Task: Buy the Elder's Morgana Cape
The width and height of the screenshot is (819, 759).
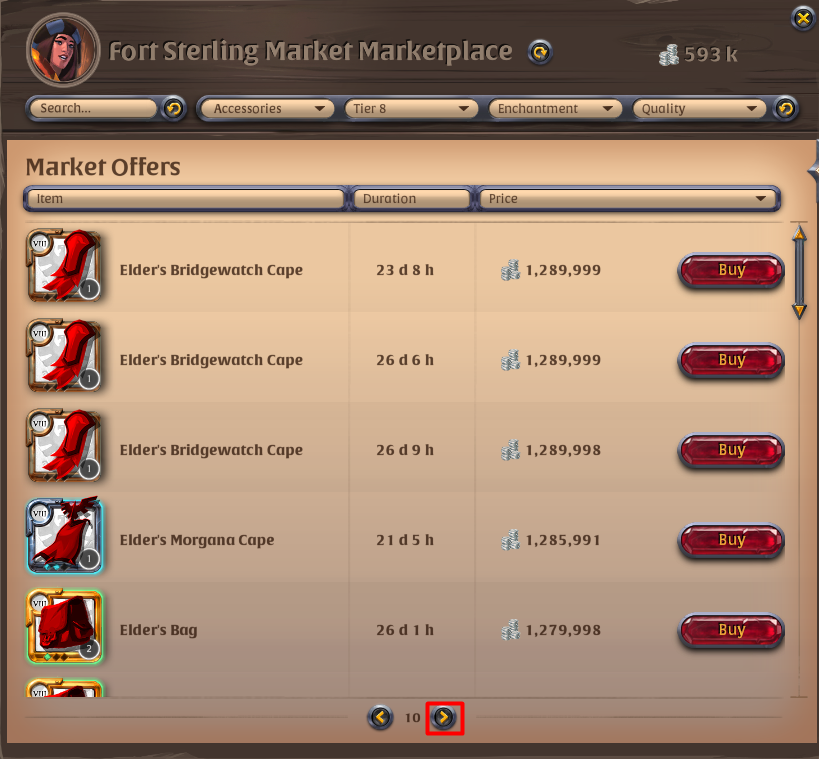Action: [x=731, y=541]
